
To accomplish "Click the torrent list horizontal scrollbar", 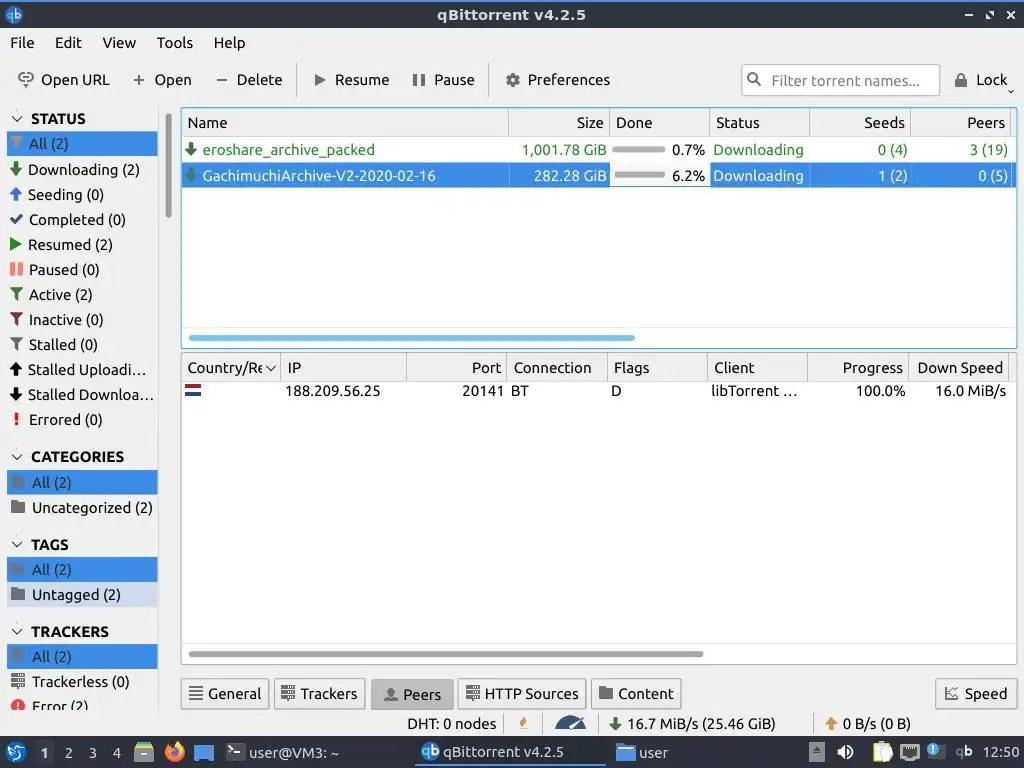I will (411, 338).
